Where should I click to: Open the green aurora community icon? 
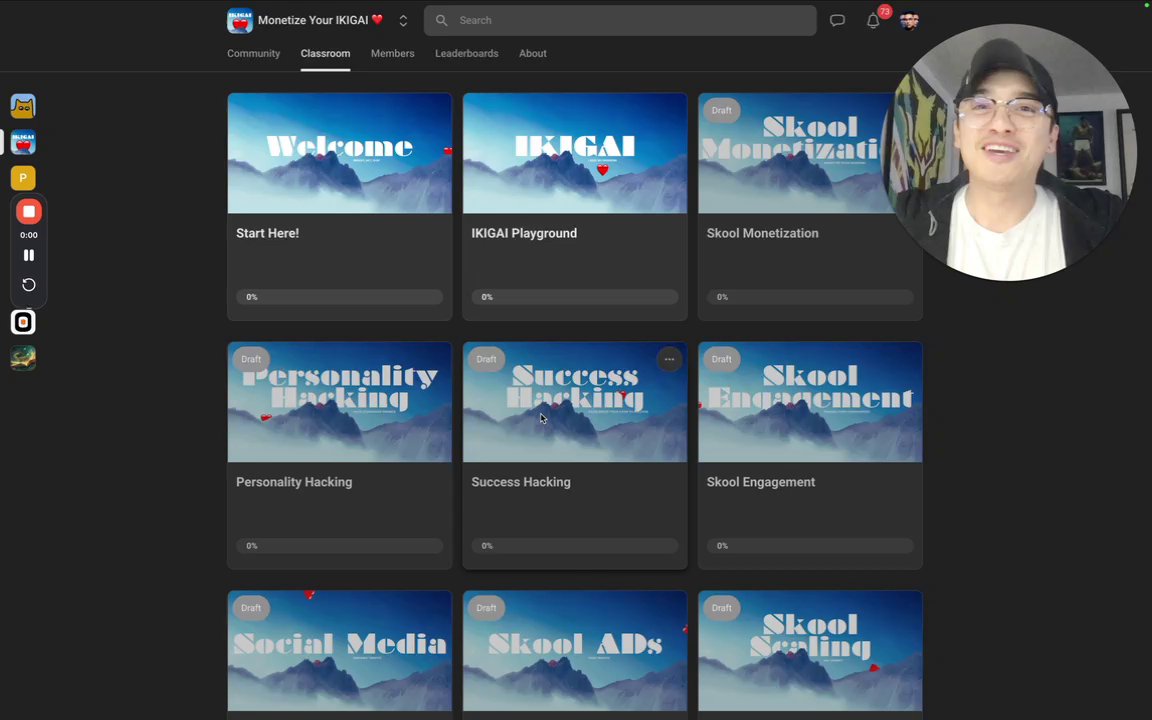(x=23, y=358)
